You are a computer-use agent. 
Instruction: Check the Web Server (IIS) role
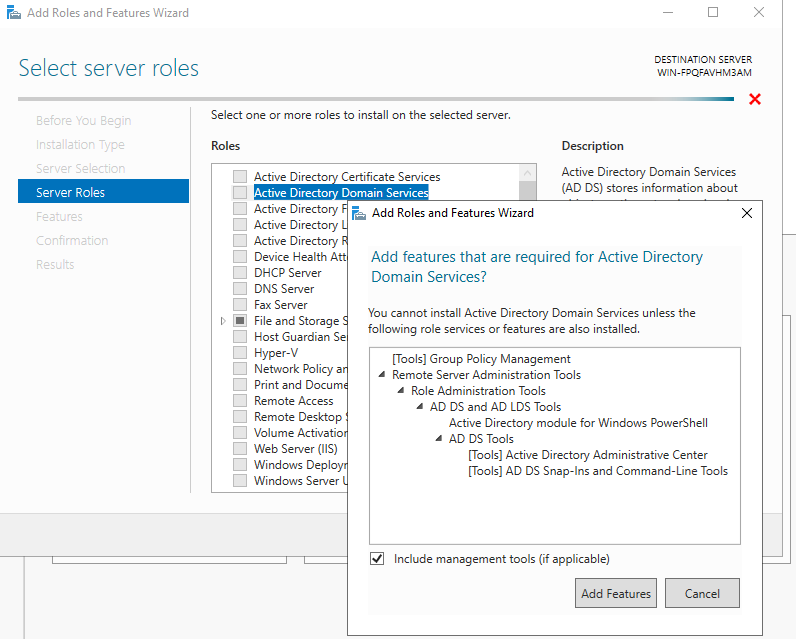tap(240, 449)
